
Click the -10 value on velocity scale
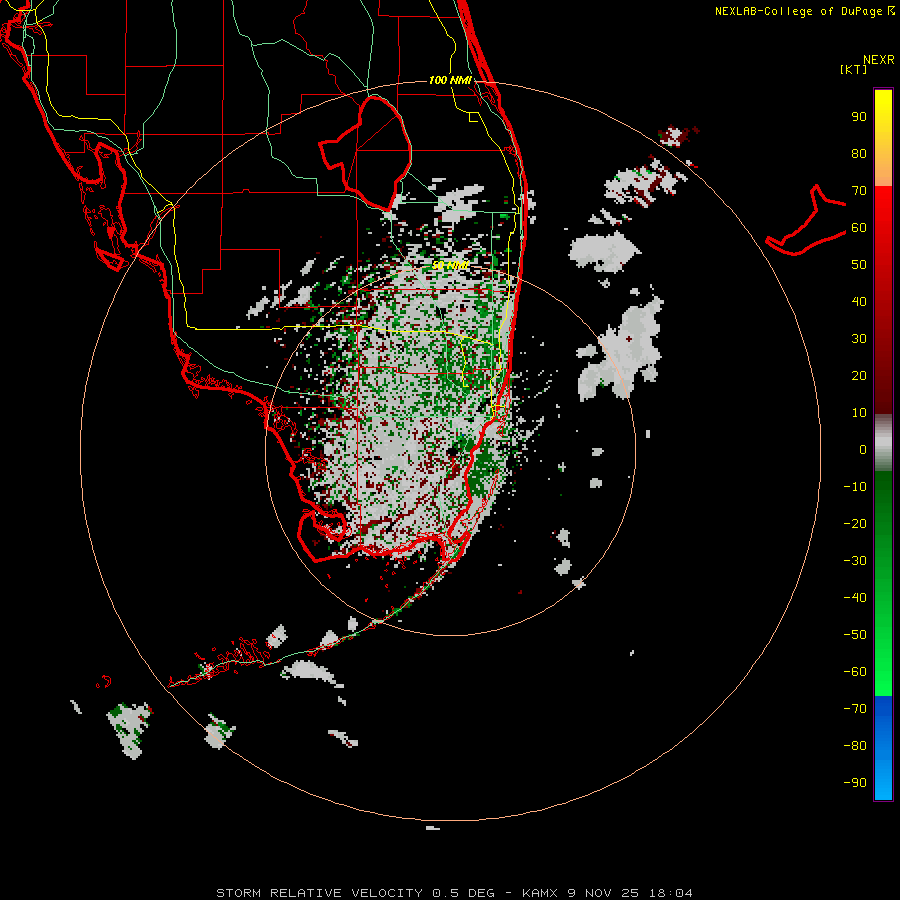855,487
